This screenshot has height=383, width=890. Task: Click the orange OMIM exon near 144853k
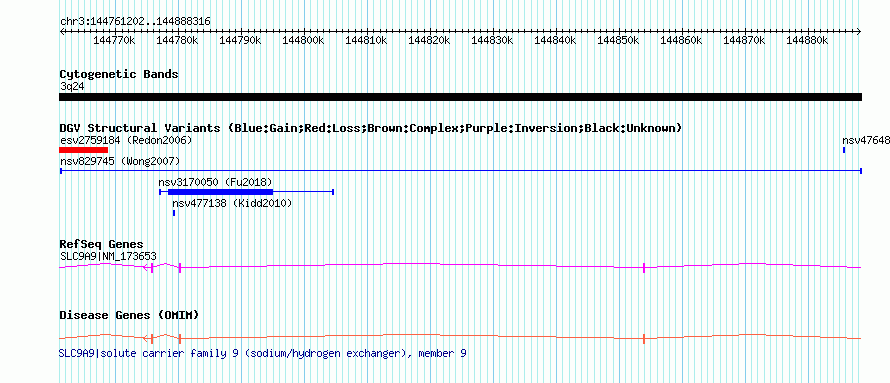644,339
